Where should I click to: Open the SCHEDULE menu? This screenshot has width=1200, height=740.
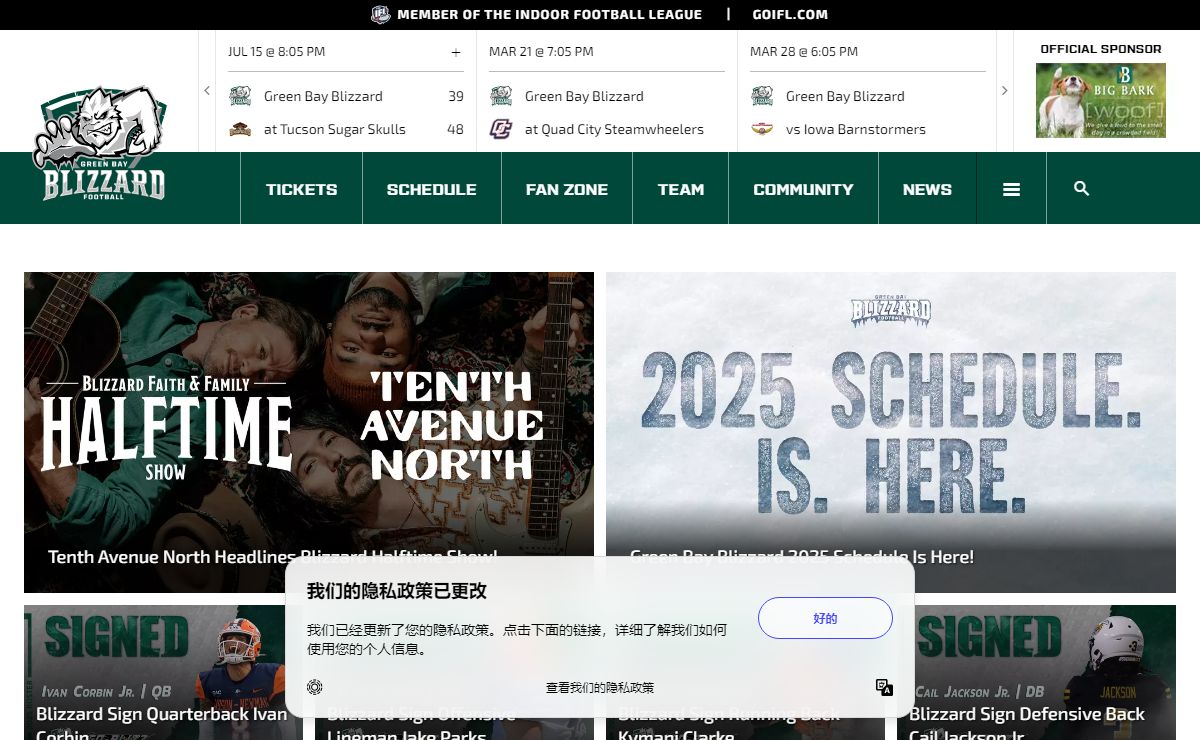click(431, 189)
